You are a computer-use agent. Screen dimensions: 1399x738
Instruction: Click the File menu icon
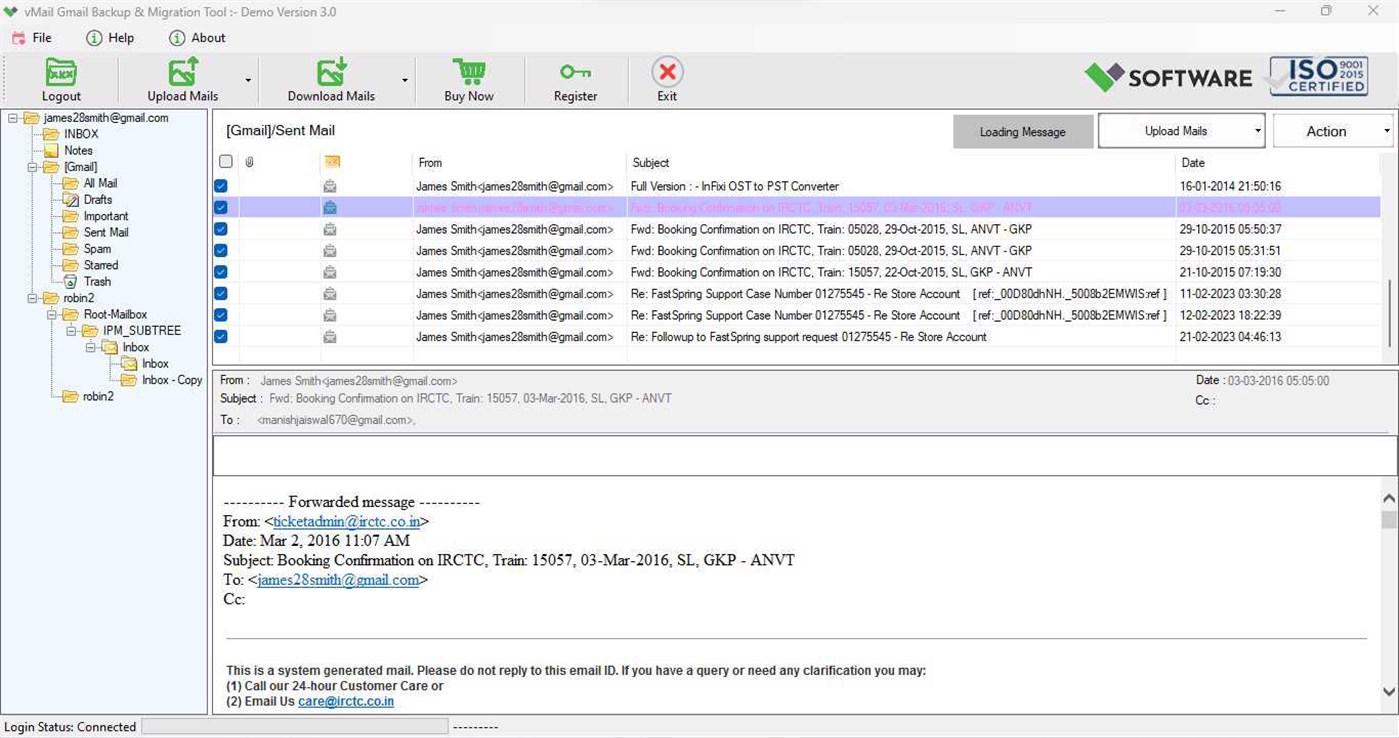tap(19, 38)
